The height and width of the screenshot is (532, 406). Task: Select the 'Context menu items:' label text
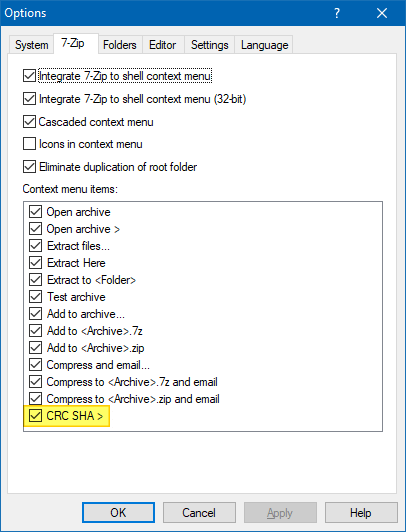pyautogui.click(x=70, y=189)
